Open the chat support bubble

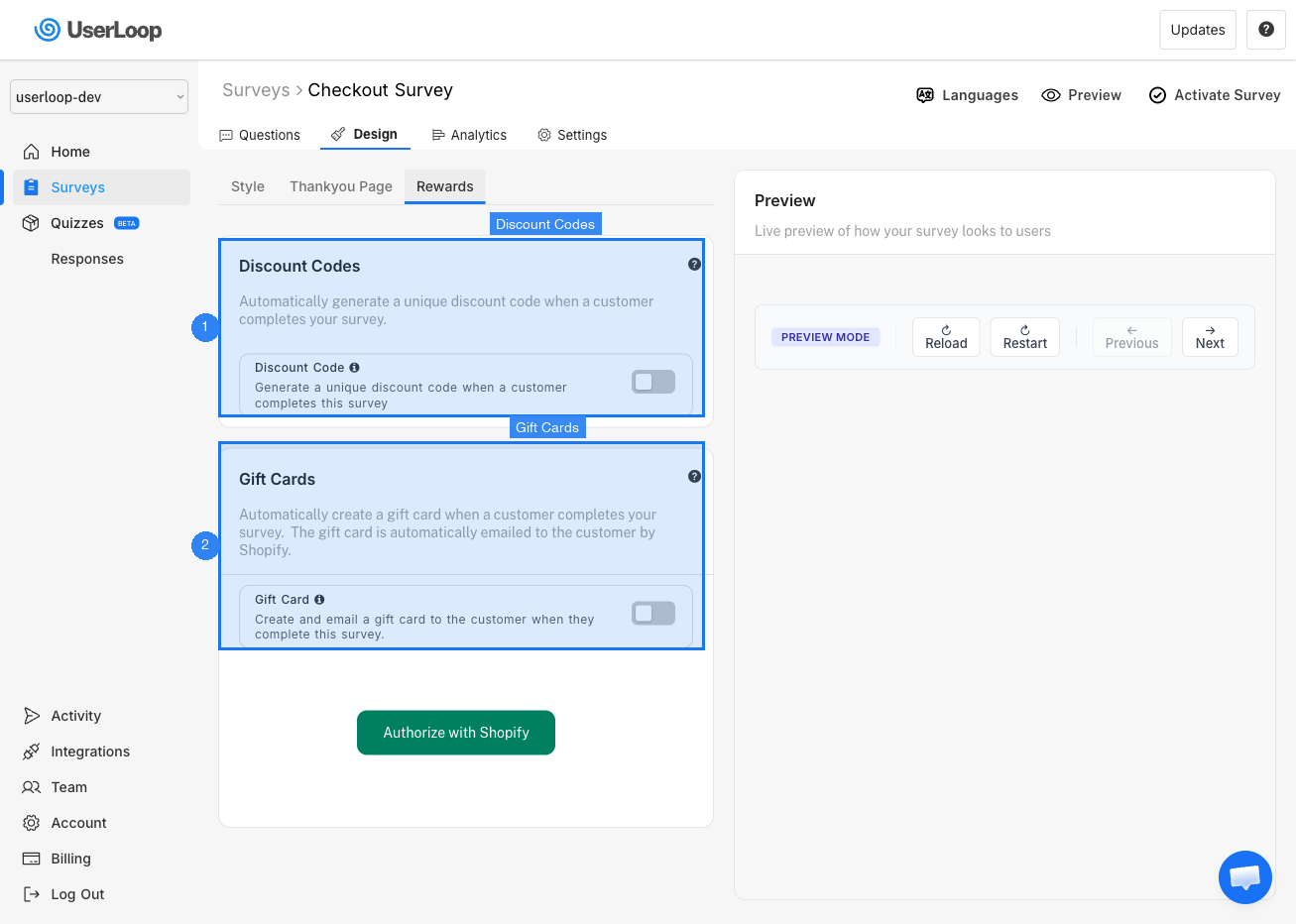[x=1244, y=877]
